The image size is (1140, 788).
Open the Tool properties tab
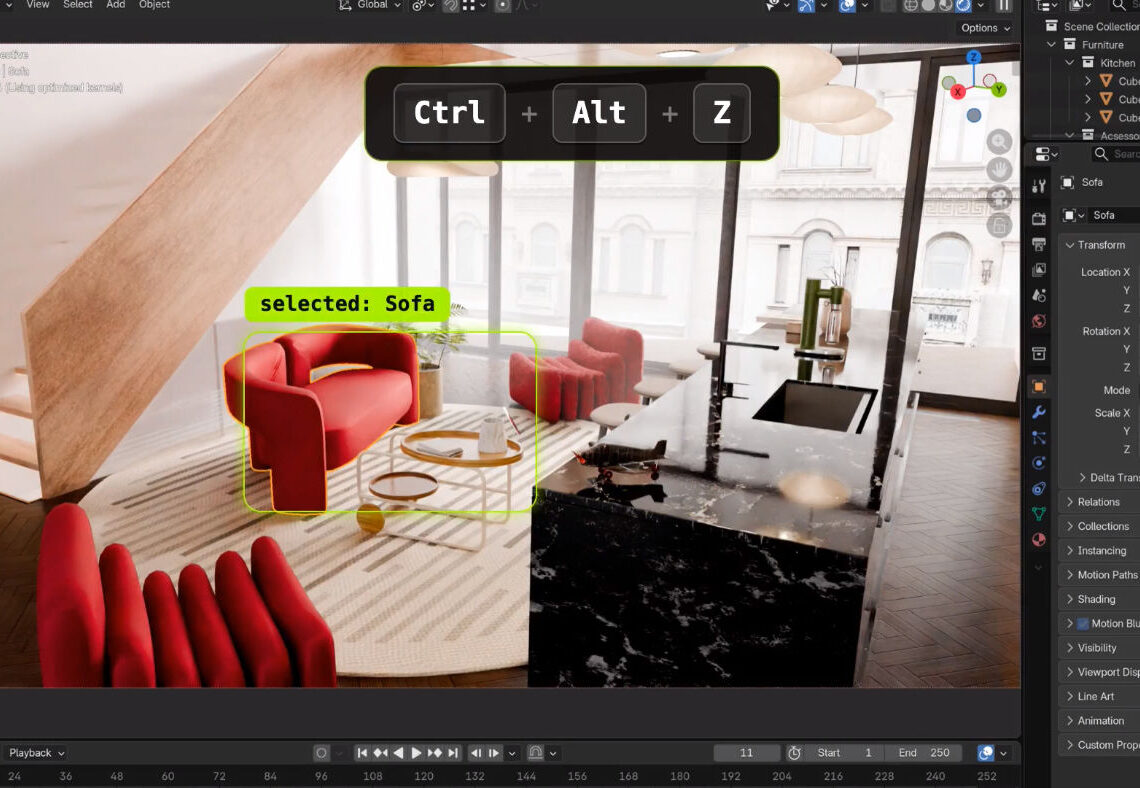(1039, 185)
